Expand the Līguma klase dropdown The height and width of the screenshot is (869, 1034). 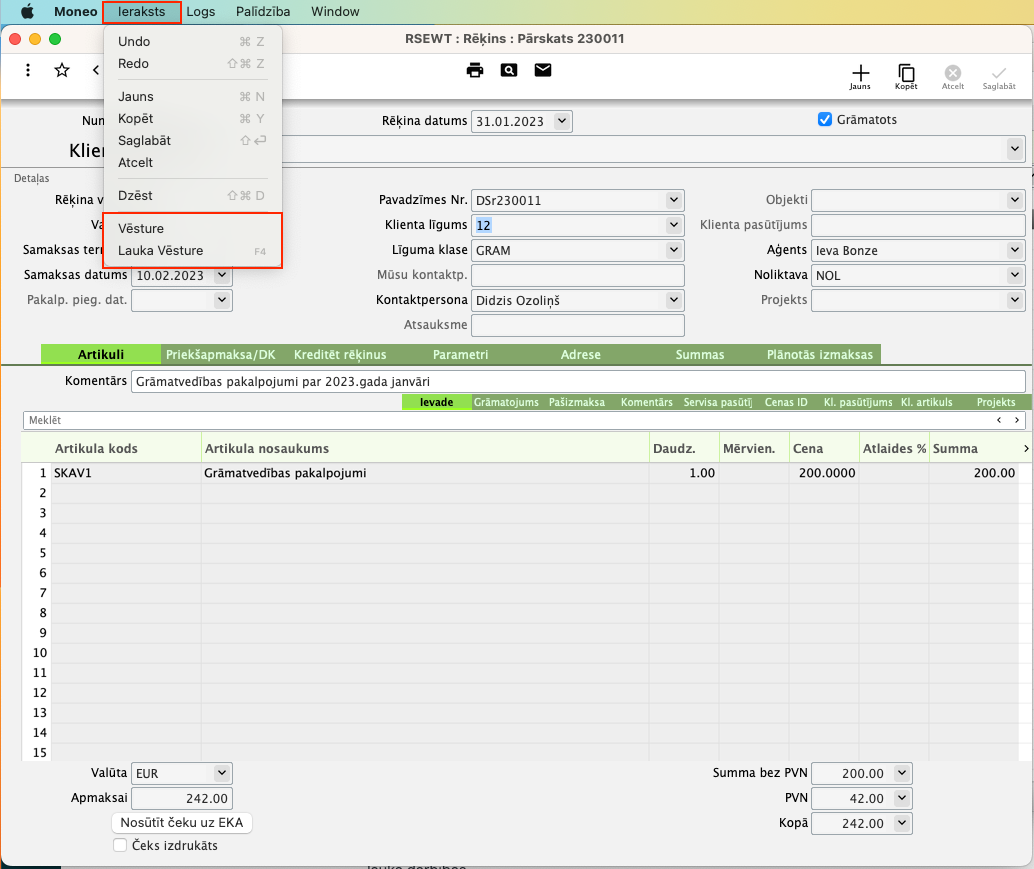coord(673,250)
